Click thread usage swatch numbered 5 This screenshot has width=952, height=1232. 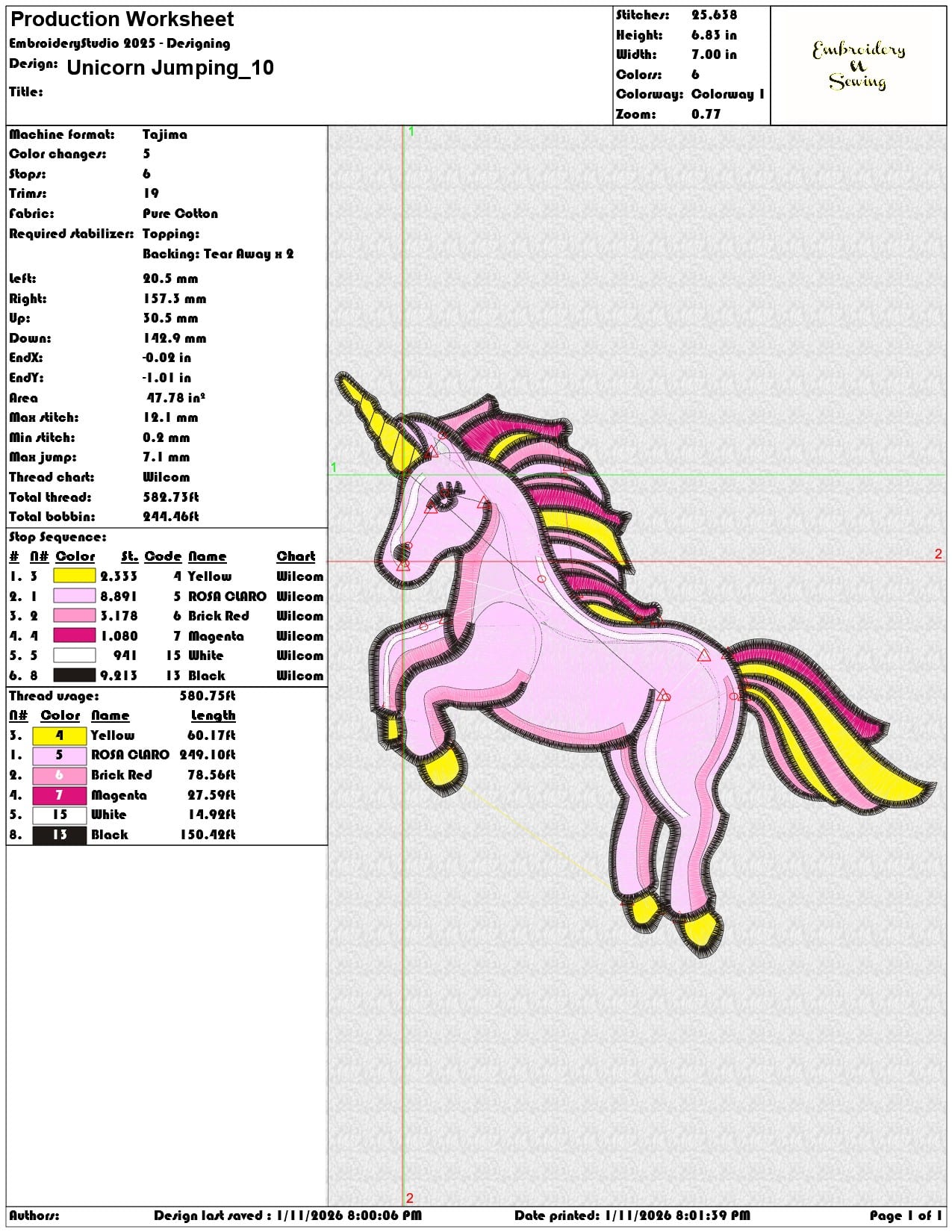(x=60, y=755)
